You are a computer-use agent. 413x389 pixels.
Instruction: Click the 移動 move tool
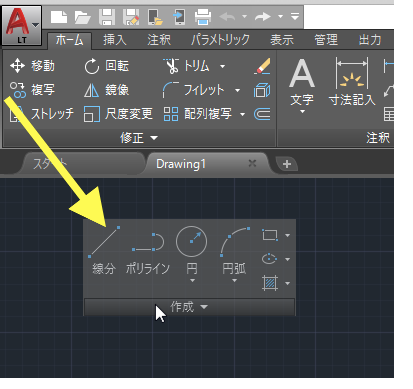pos(32,66)
